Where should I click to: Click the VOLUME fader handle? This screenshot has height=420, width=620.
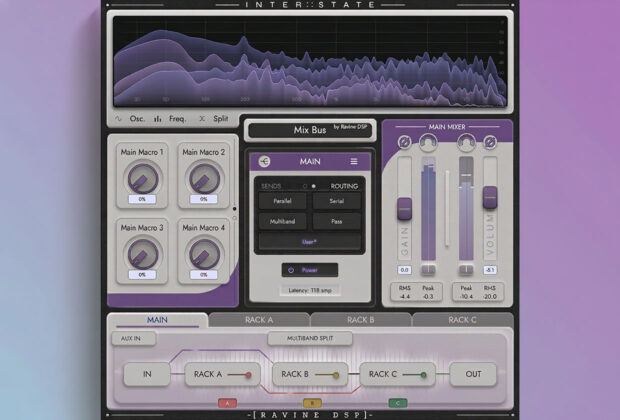[x=490, y=197]
